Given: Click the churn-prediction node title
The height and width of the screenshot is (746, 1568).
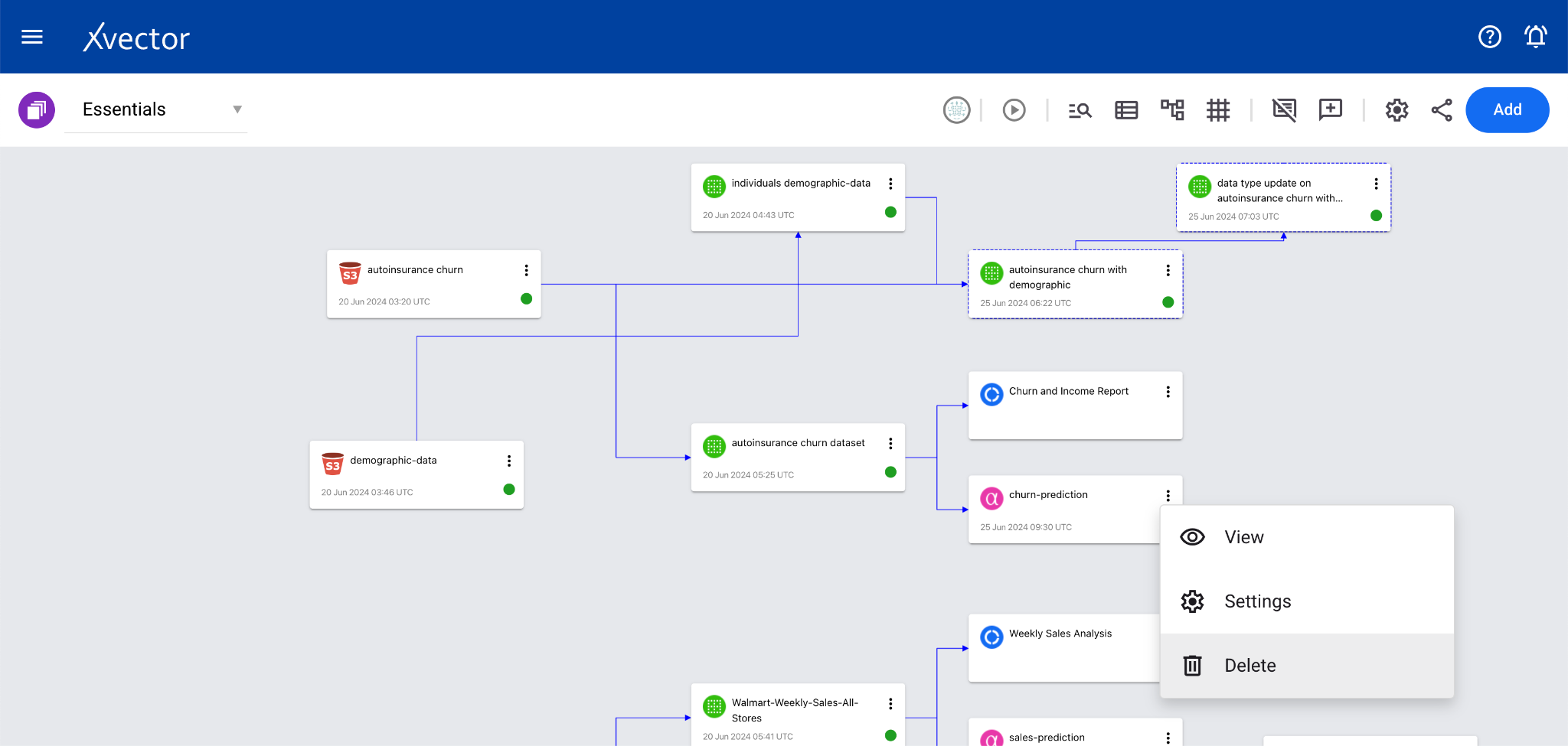Looking at the screenshot, I should tap(1048, 495).
